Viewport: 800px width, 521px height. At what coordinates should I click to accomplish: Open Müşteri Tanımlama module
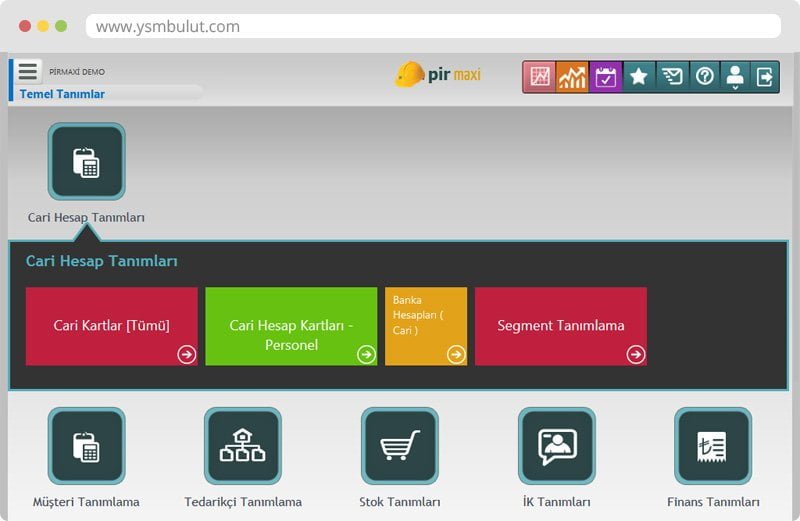87,446
